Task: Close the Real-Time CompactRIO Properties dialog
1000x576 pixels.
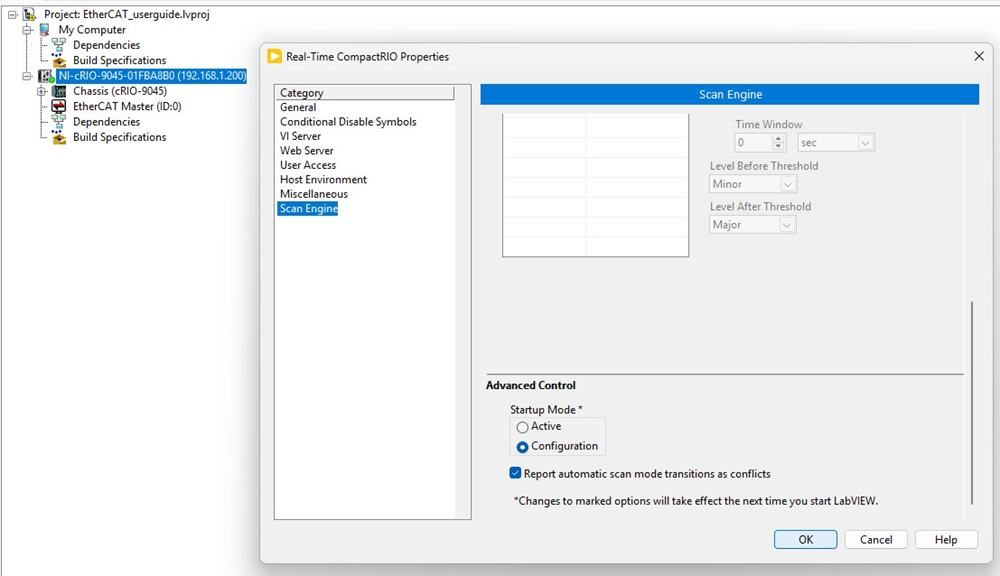Action: click(979, 56)
